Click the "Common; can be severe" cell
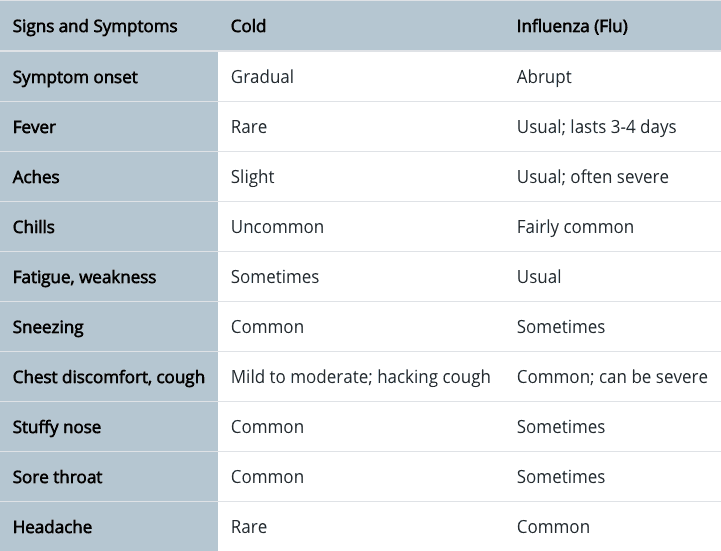The height and width of the screenshot is (551, 721). (x=612, y=377)
